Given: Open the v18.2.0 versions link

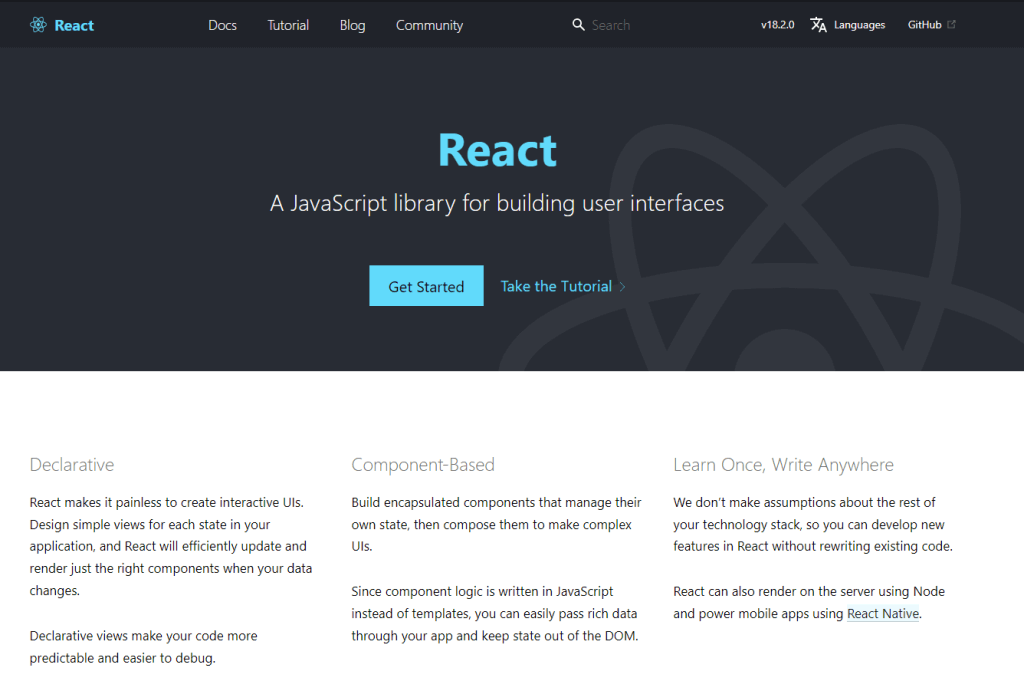Looking at the screenshot, I should pos(777,25).
